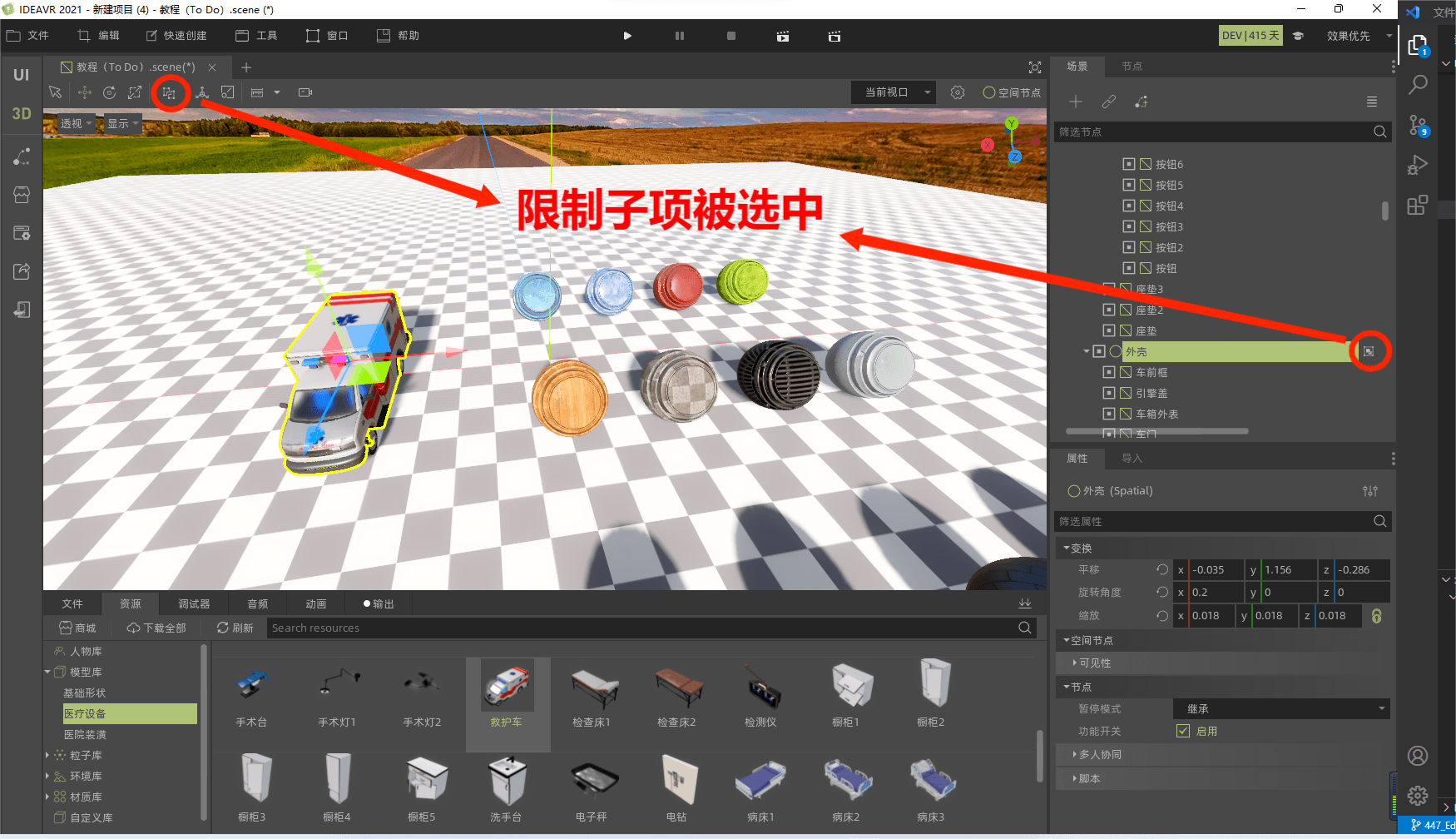The width and height of the screenshot is (1456, 839).
Task: Open property settings sliders icon
Action: point(1370,491)
